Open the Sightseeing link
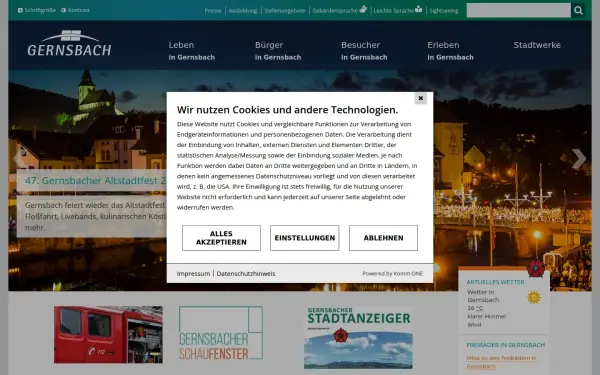Viewport: 600px width, 375px height. click(444, 11)
